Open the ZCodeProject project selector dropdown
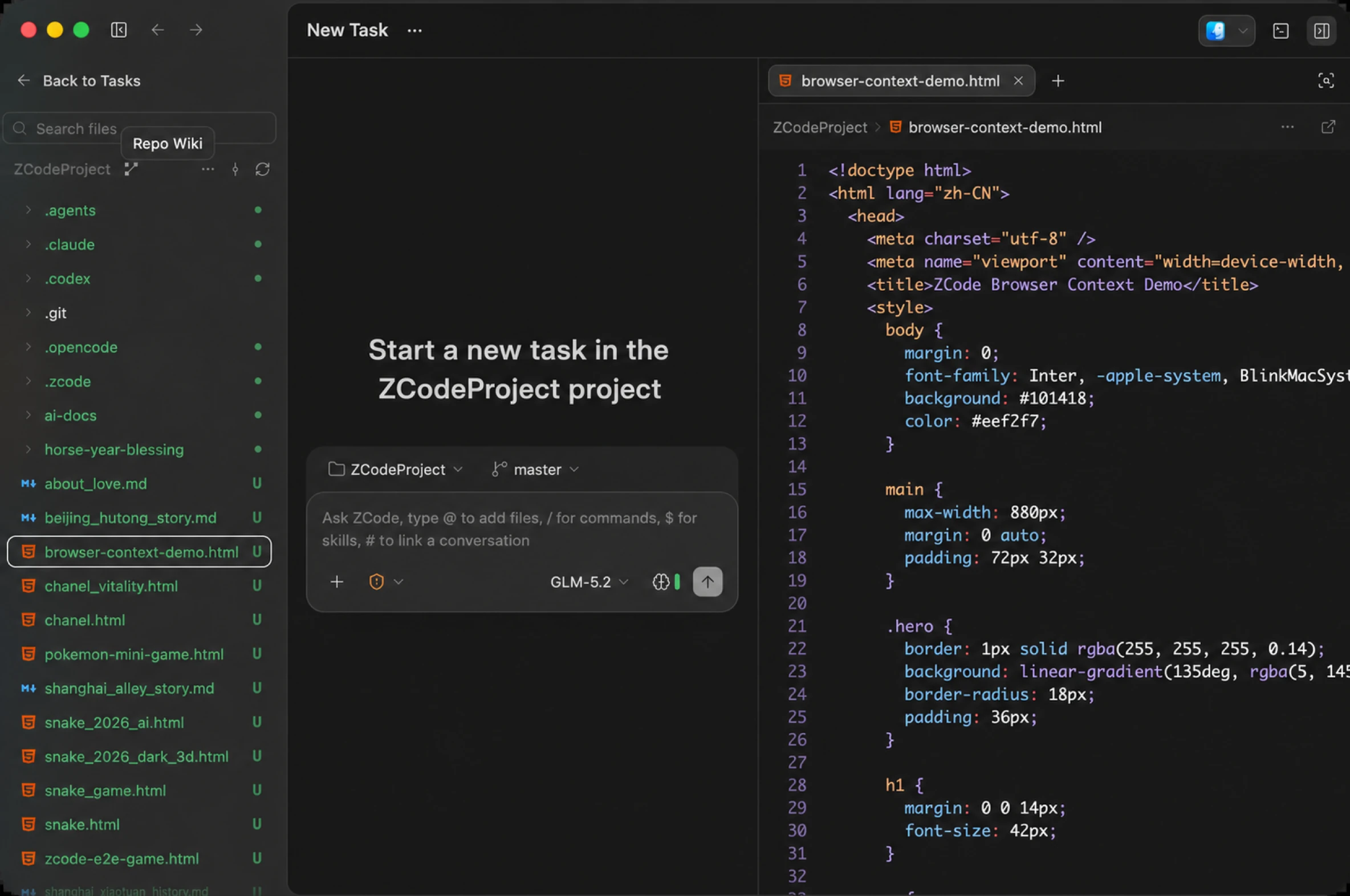Viewport: 1350px width, 896px height. 396,470
